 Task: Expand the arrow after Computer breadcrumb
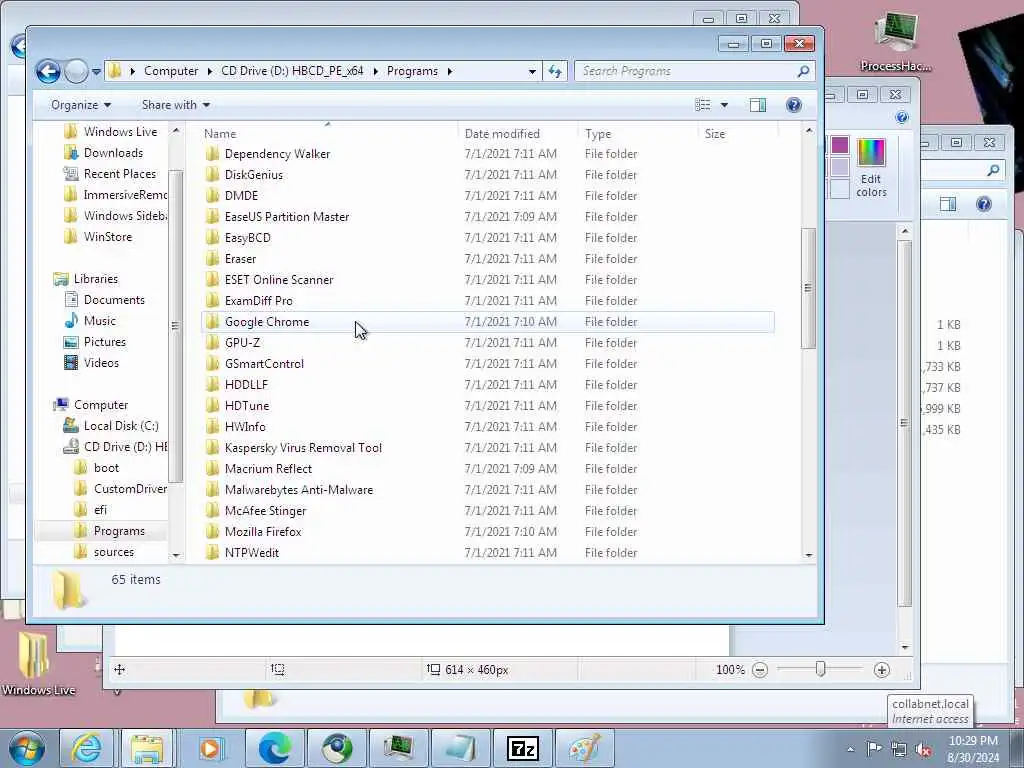(210, 71)
